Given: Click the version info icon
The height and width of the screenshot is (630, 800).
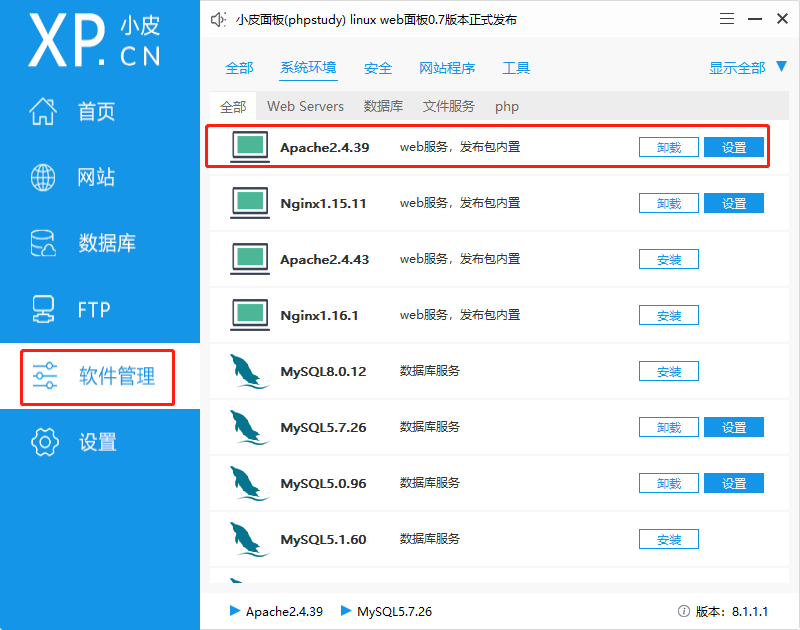Looking at the screenshot, I should [684, 611].
